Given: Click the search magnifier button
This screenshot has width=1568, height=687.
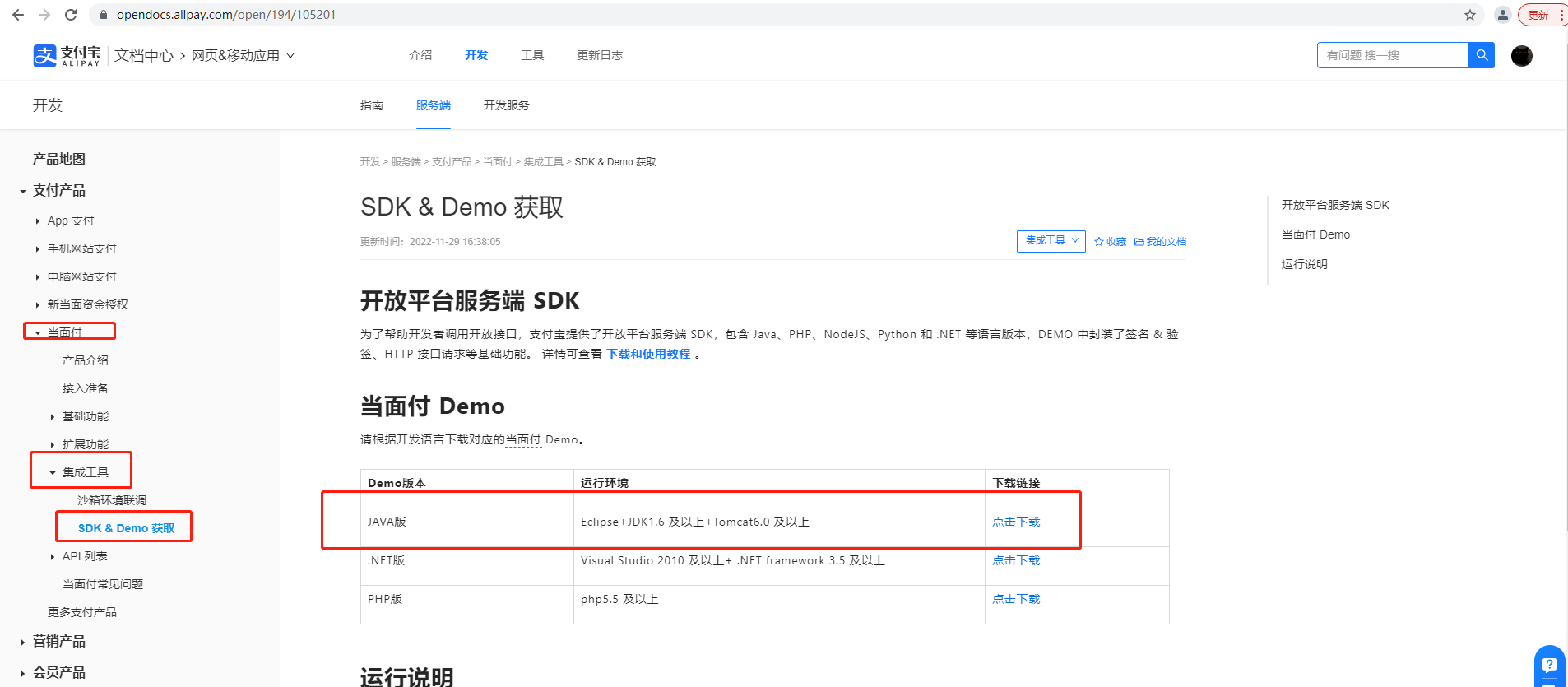Looking at the screenshot, I should (1481, 55).
